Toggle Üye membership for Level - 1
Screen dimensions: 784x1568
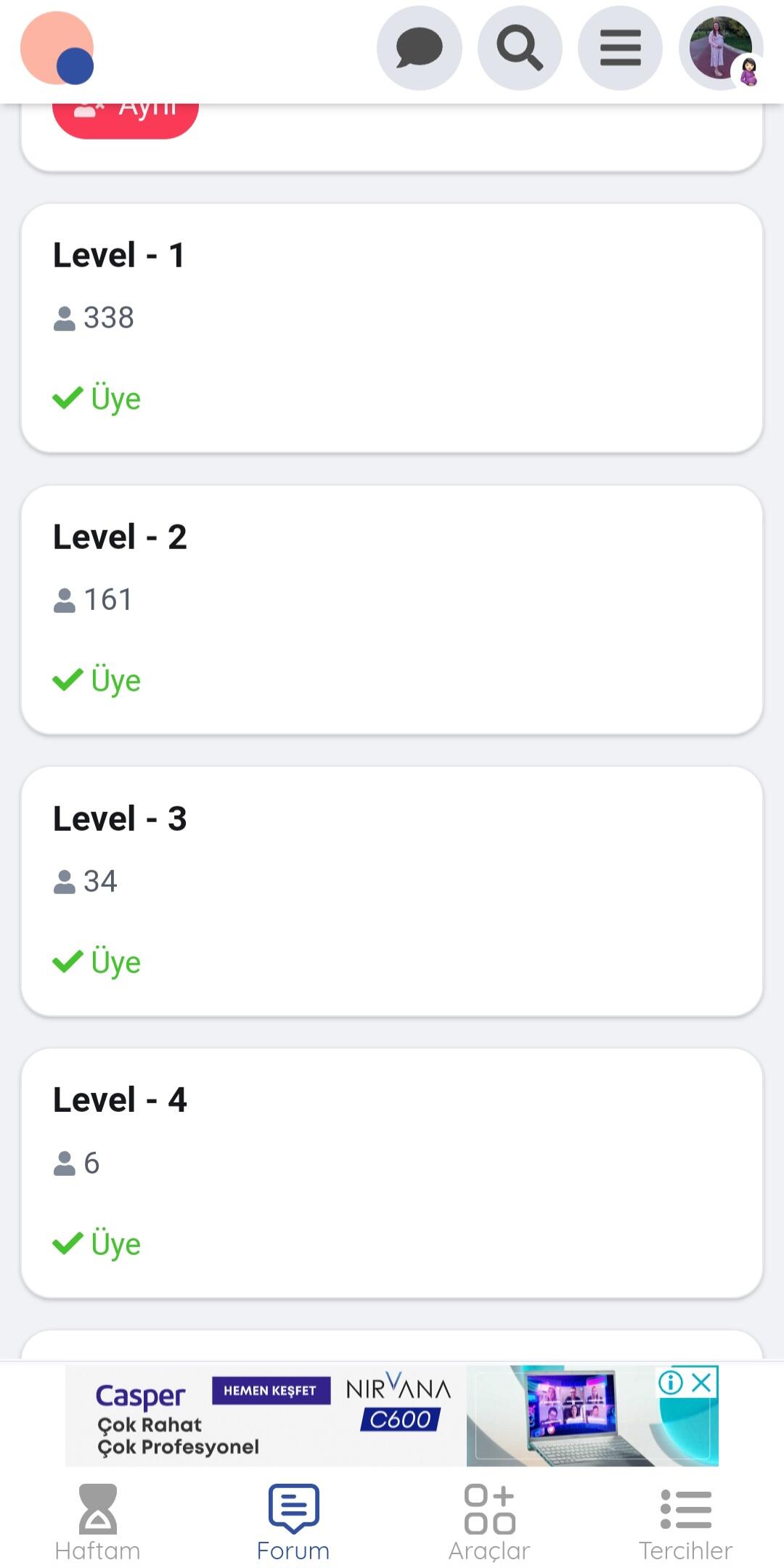coord(97,399)
